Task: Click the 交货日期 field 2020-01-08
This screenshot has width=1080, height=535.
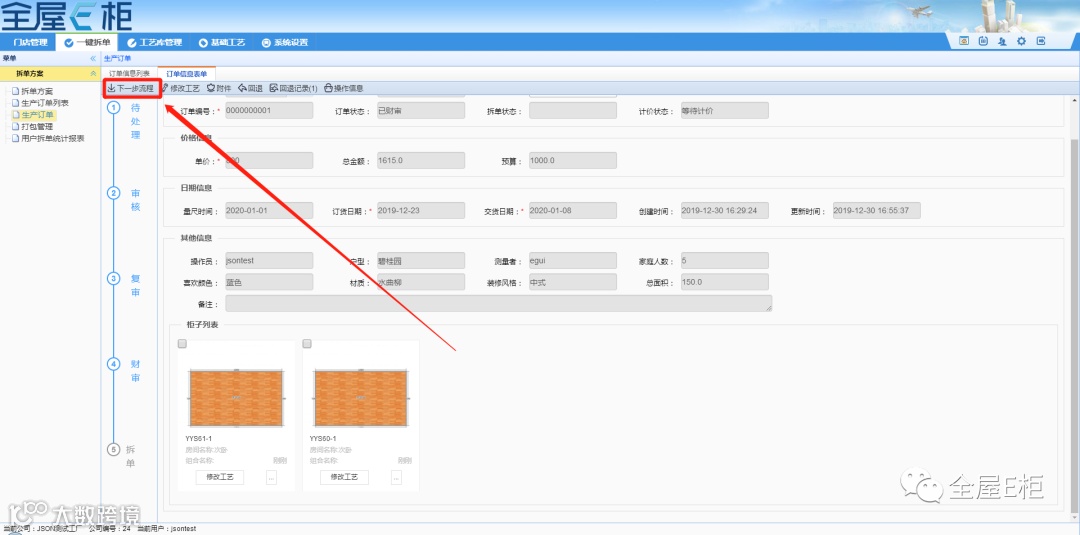Action: click(572, 211)
